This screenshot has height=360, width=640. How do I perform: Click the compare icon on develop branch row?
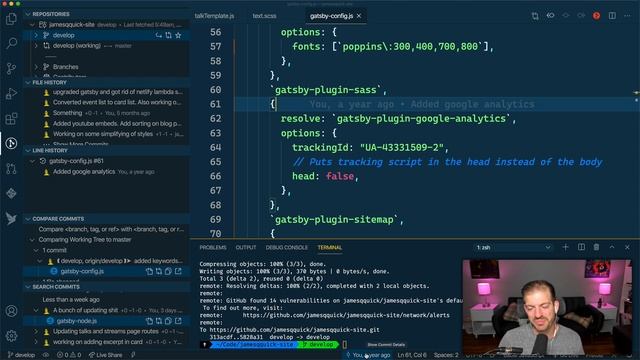point(169,36)
